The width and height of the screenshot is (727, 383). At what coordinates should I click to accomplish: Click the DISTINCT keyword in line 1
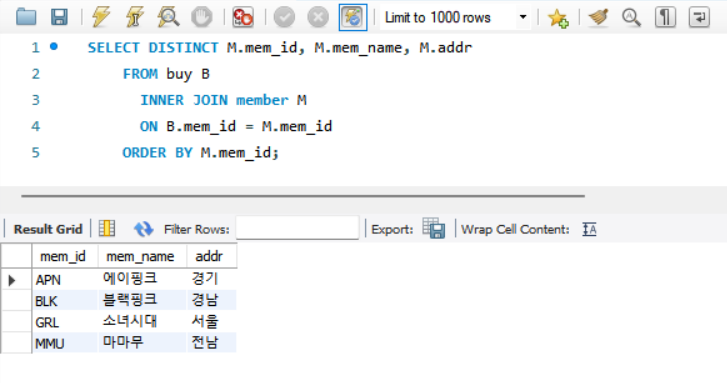click(183, 48)
